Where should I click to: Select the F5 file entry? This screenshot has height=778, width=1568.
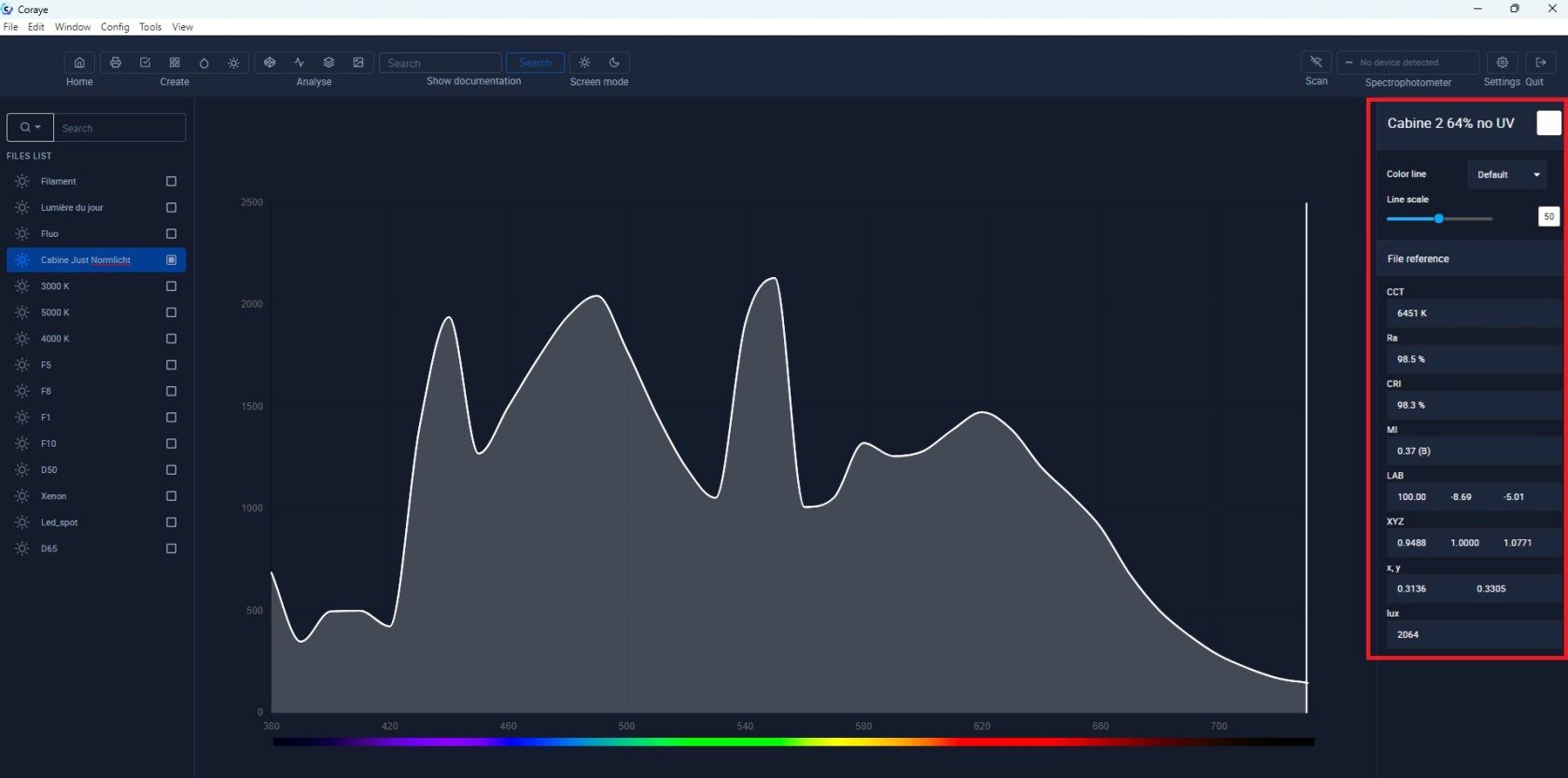96,365
